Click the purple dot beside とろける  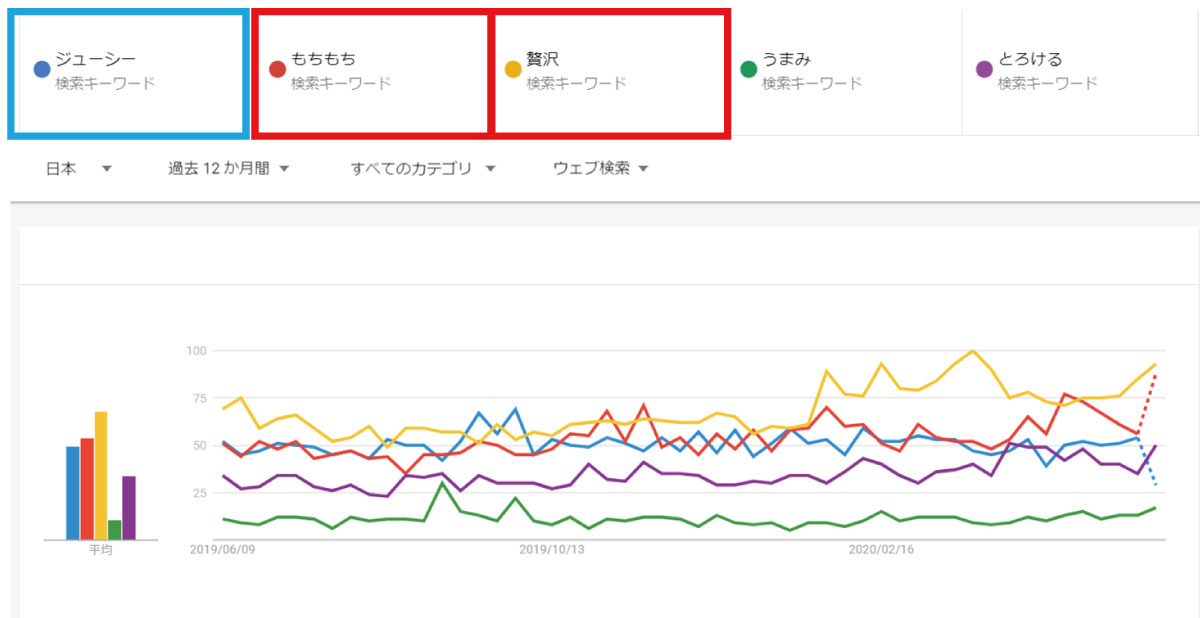tap(984, 70)
